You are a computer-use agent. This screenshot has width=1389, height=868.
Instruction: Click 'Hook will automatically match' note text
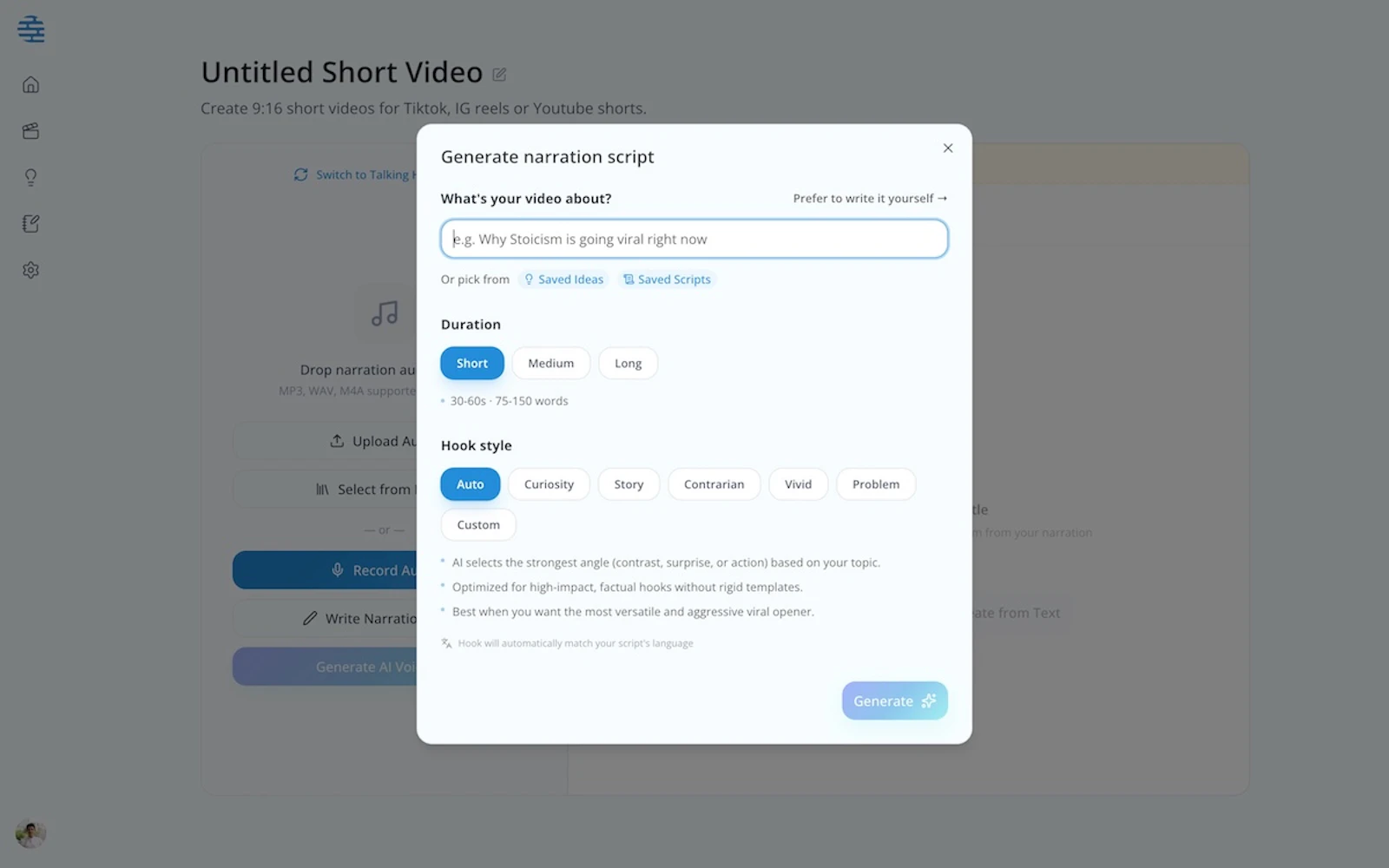click(576, 643)
